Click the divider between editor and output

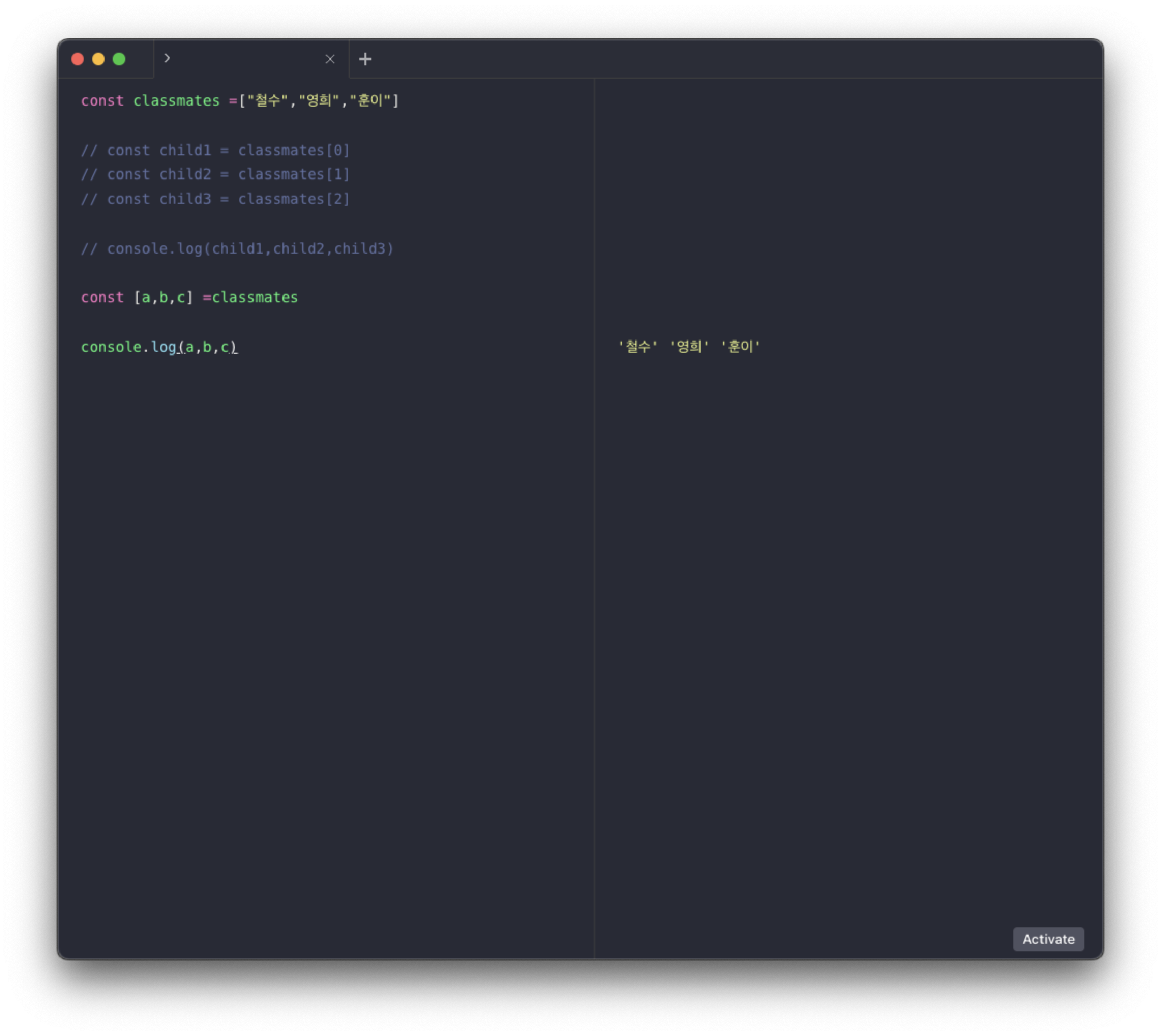(x=594, y=512)
